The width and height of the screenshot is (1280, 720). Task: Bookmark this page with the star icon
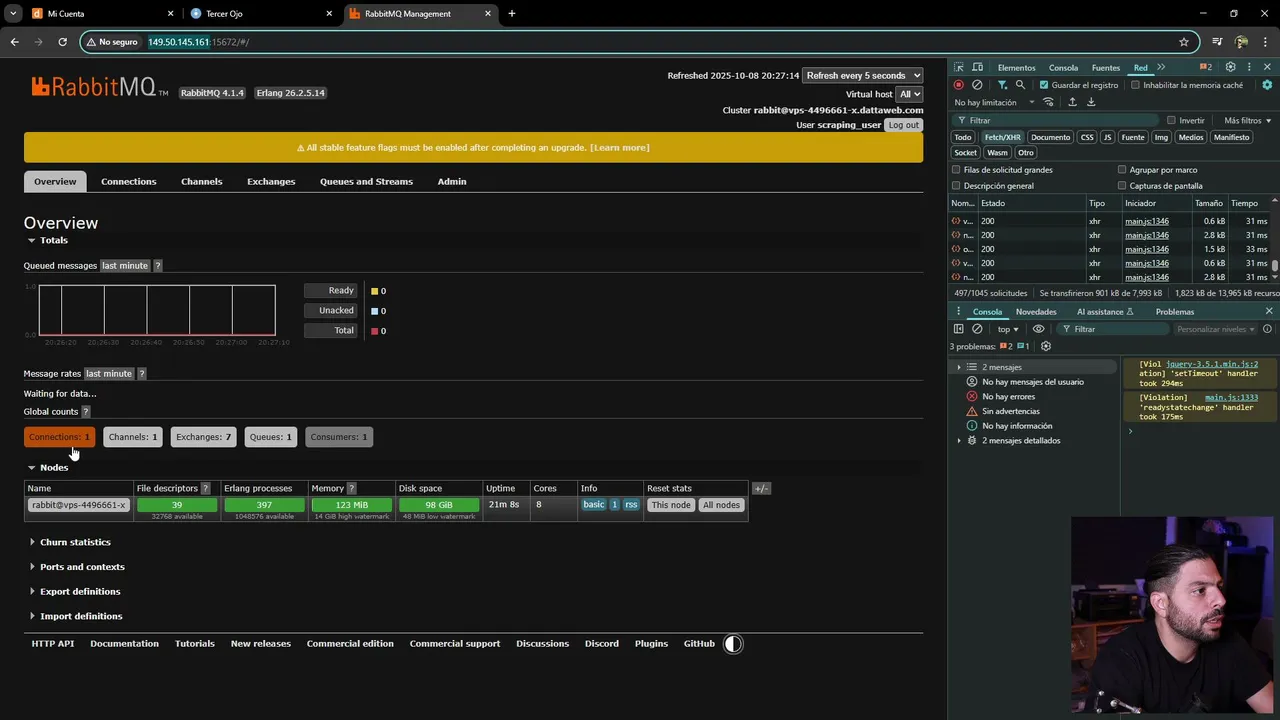1184,42
